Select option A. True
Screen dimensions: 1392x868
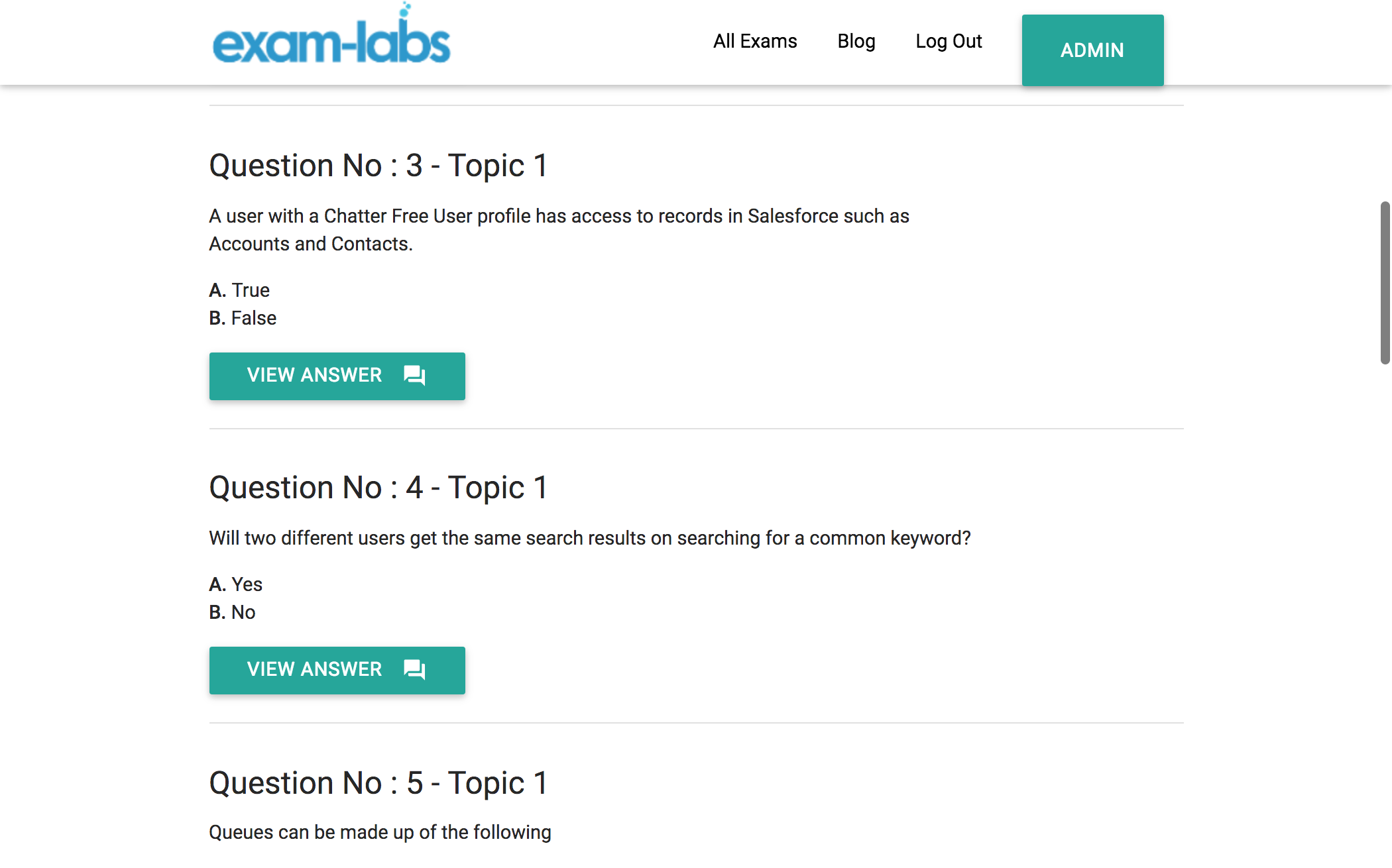click(x=239, y=290)
